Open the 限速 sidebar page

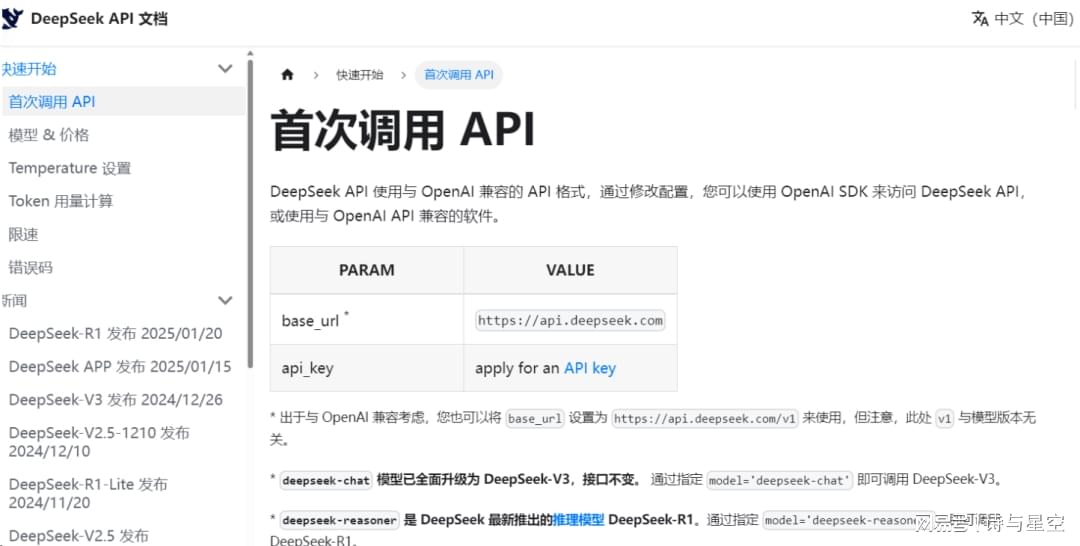(23, 234)
